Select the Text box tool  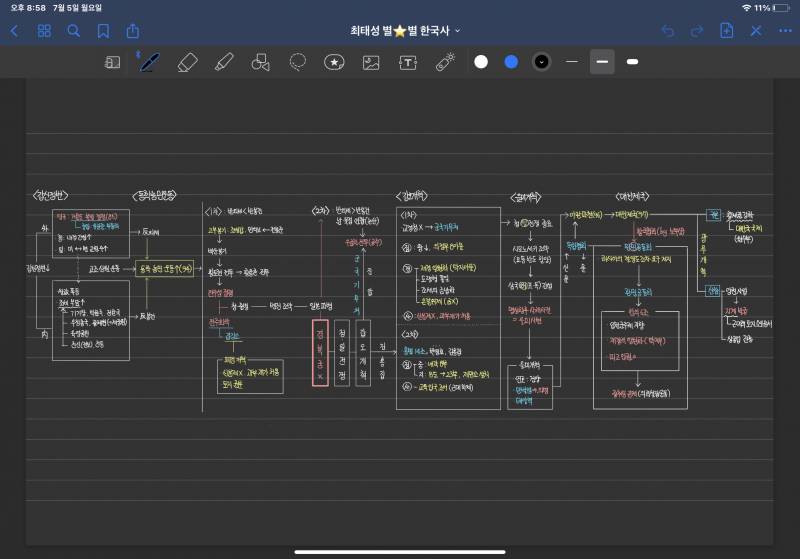pyautogui.click(x=408, y=62)
